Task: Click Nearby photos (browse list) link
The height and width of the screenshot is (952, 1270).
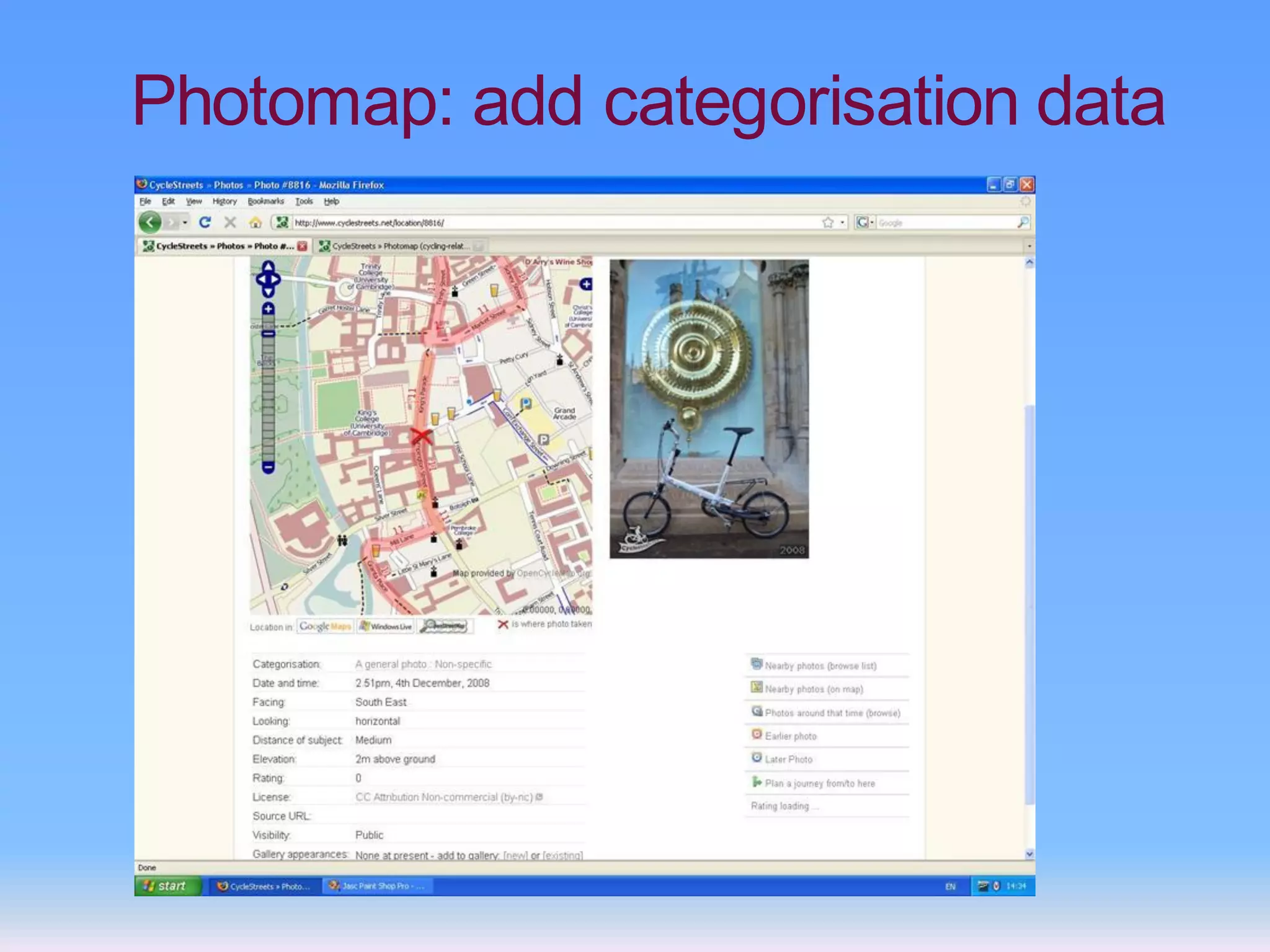Action: coord(820,666)
